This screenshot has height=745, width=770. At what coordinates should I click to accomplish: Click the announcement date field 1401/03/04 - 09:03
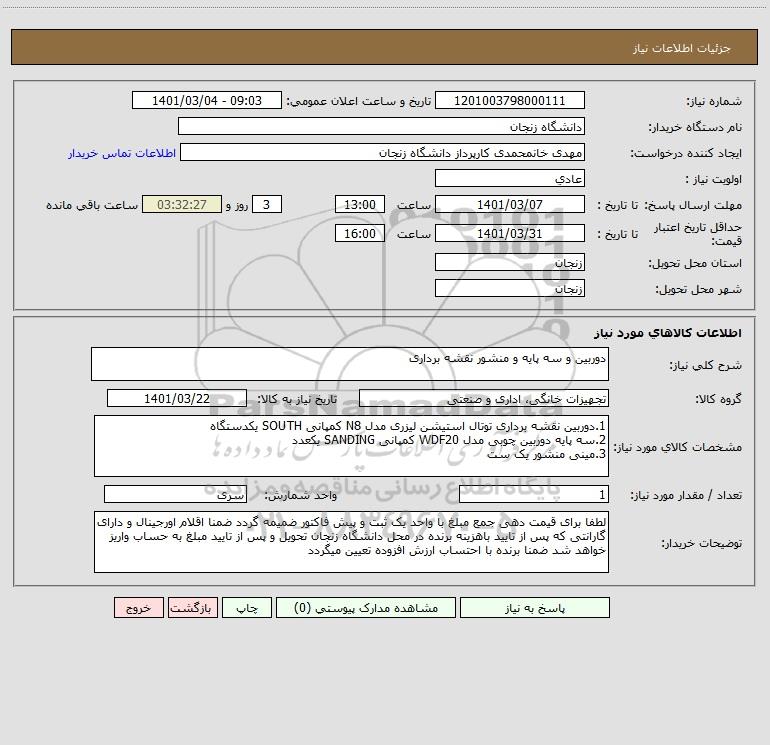(207, 100)
